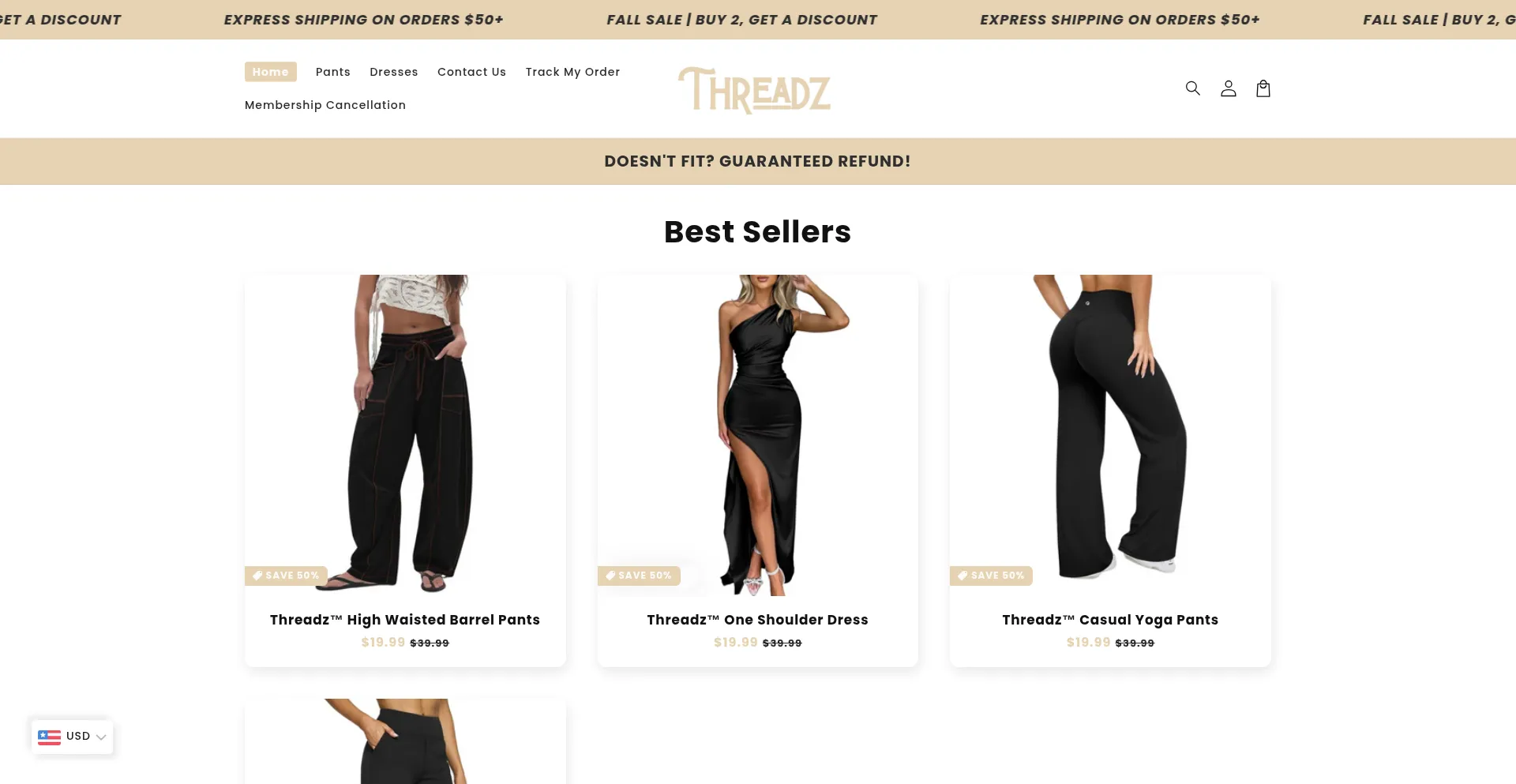Click Save 50% tag on Barrel Pants

pos(286,576)
